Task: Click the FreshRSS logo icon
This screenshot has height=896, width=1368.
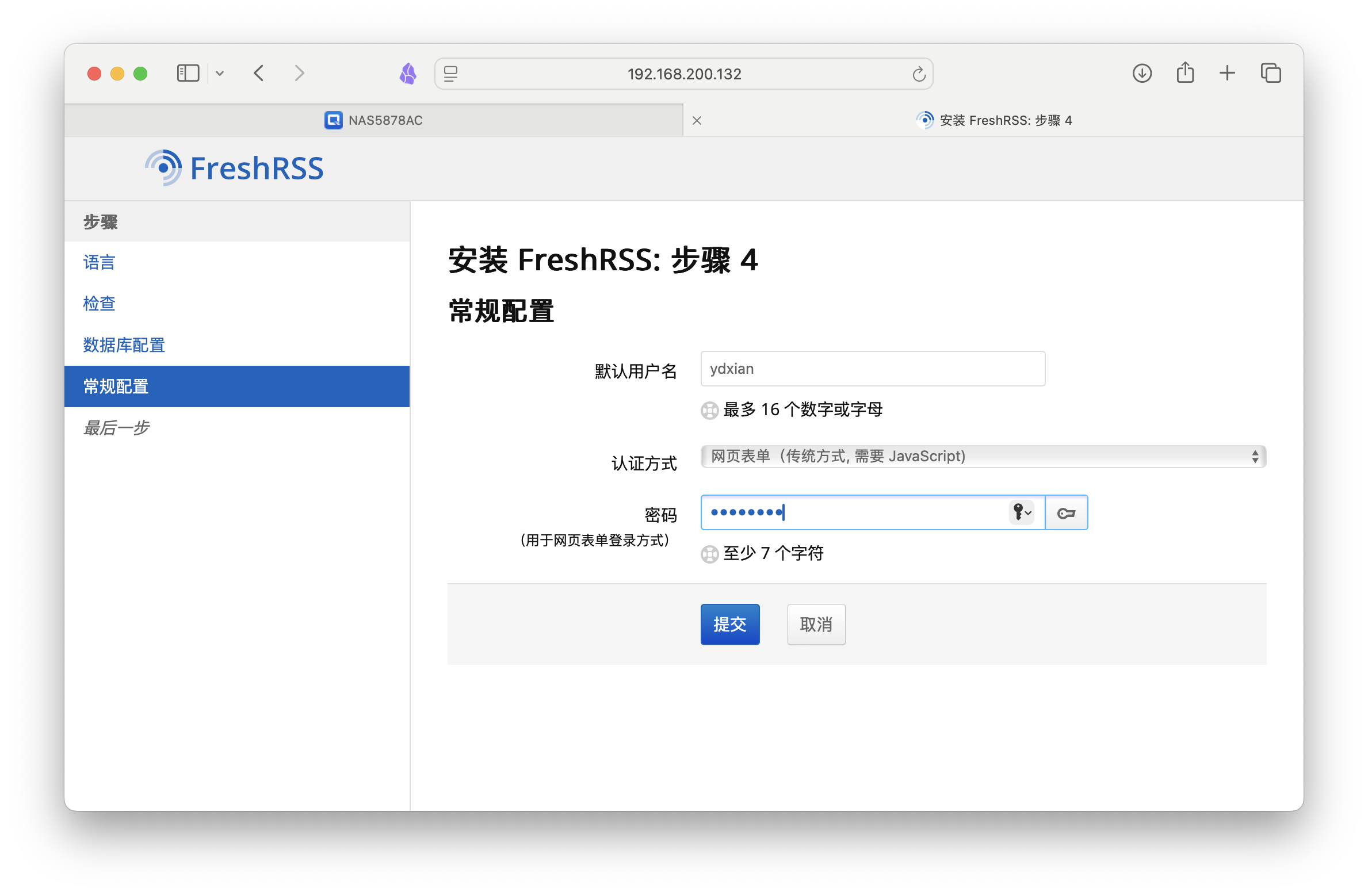Action: (x=163, y=168)
